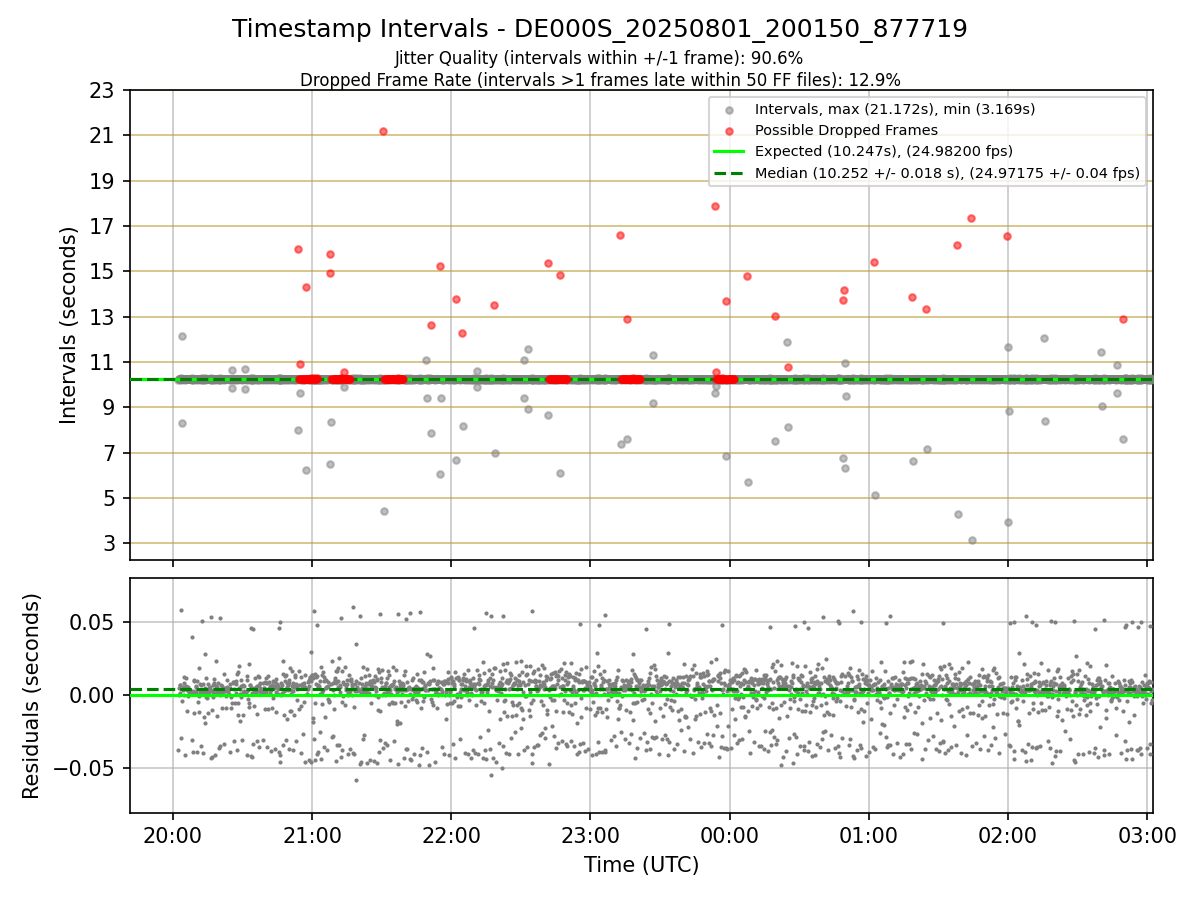
Task: Click the 23 tick label on the intervals axis
Action: [x=103, y=90]
